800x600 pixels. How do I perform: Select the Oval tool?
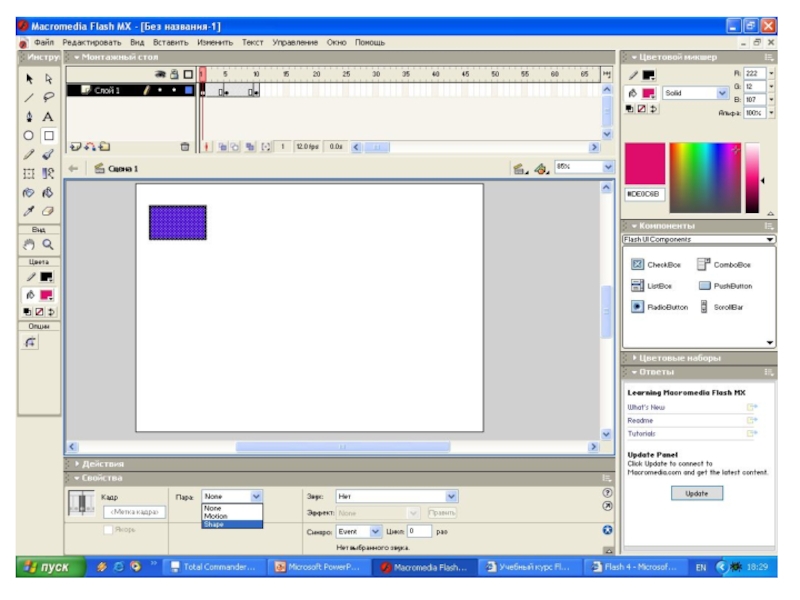29,136
